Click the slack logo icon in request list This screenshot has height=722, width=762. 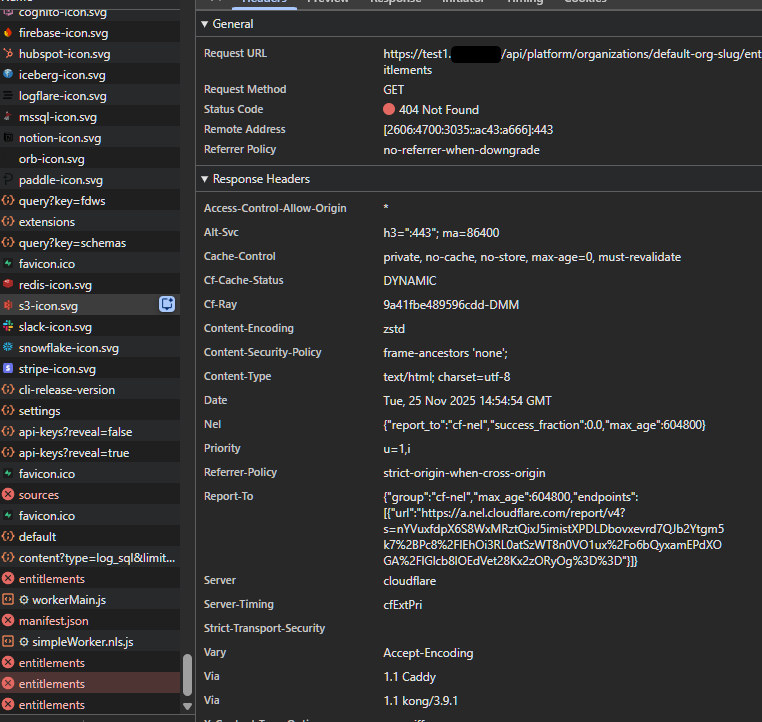[x=8, y=327]
